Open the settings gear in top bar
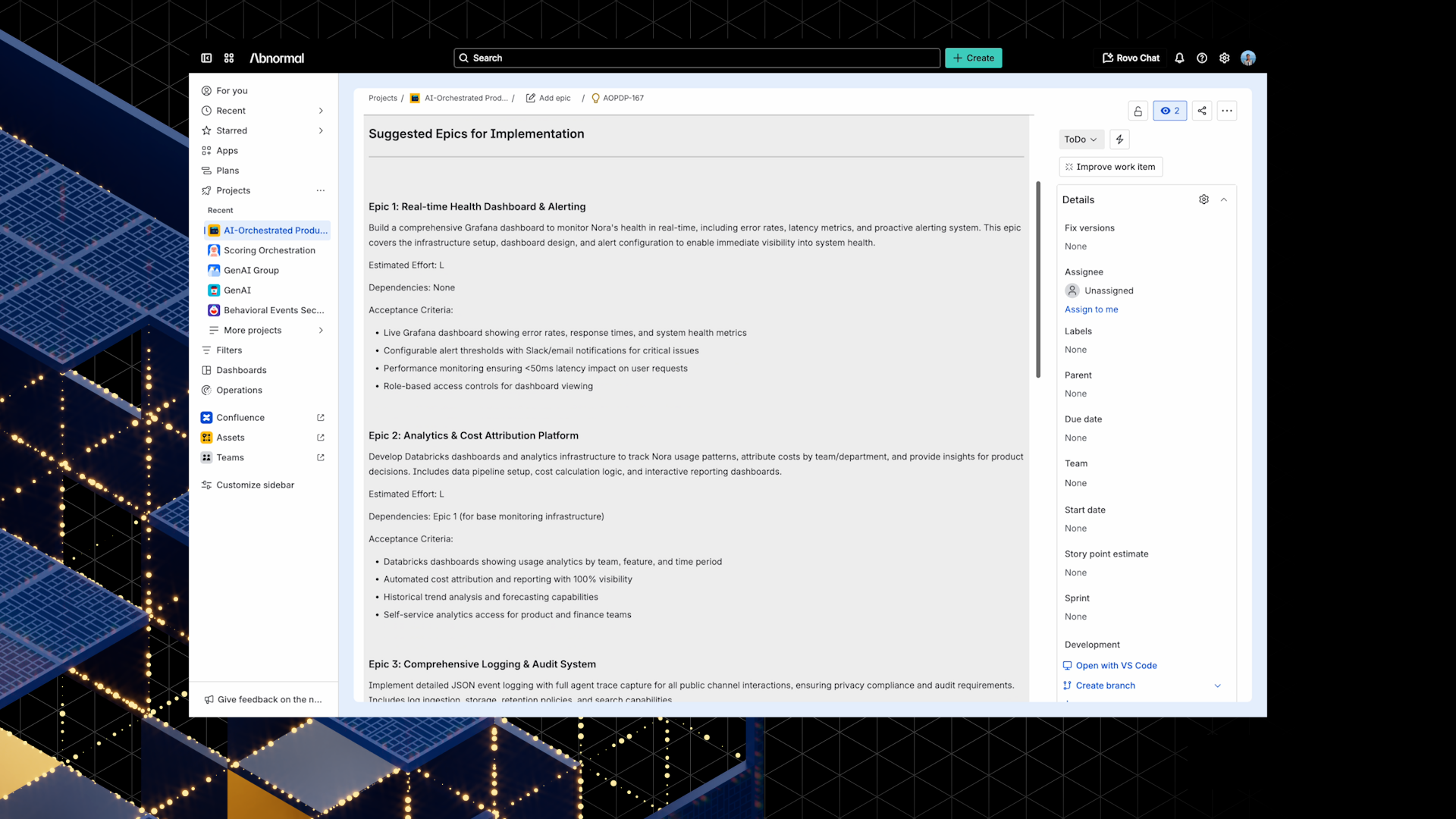1456x819 pixels. point(1224,58)
